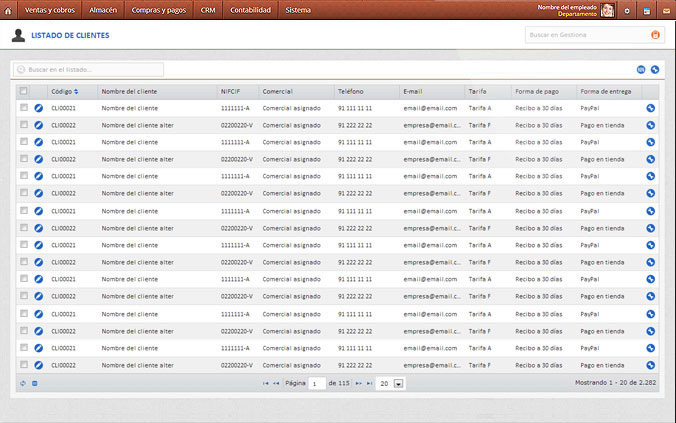Image resolution: width=676 pixels, height=423 pixels.
Task: Click the Buscar en el listado field
Action: coord(90,70)
